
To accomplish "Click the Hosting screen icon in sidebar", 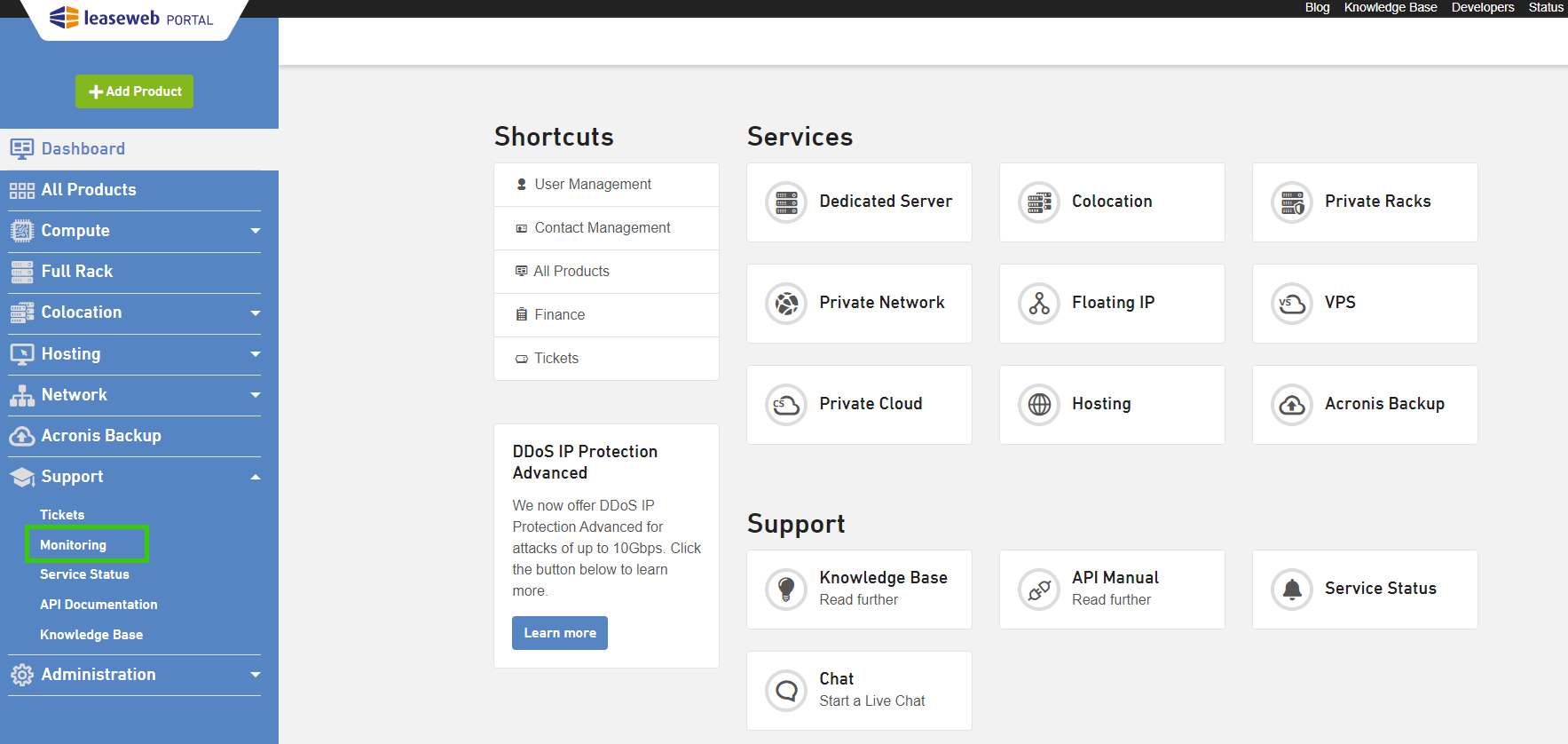I will point(22,354).
